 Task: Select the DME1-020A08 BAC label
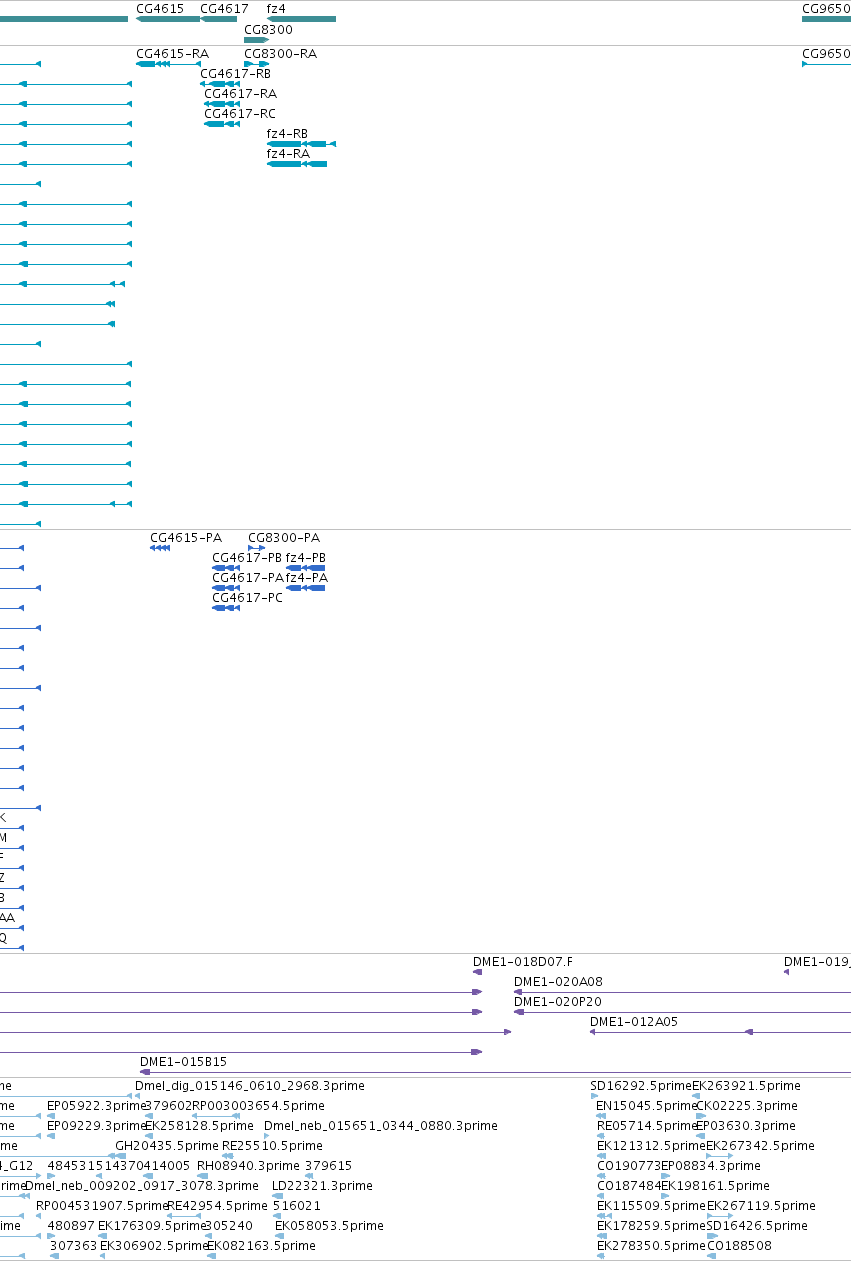[558, 982]
